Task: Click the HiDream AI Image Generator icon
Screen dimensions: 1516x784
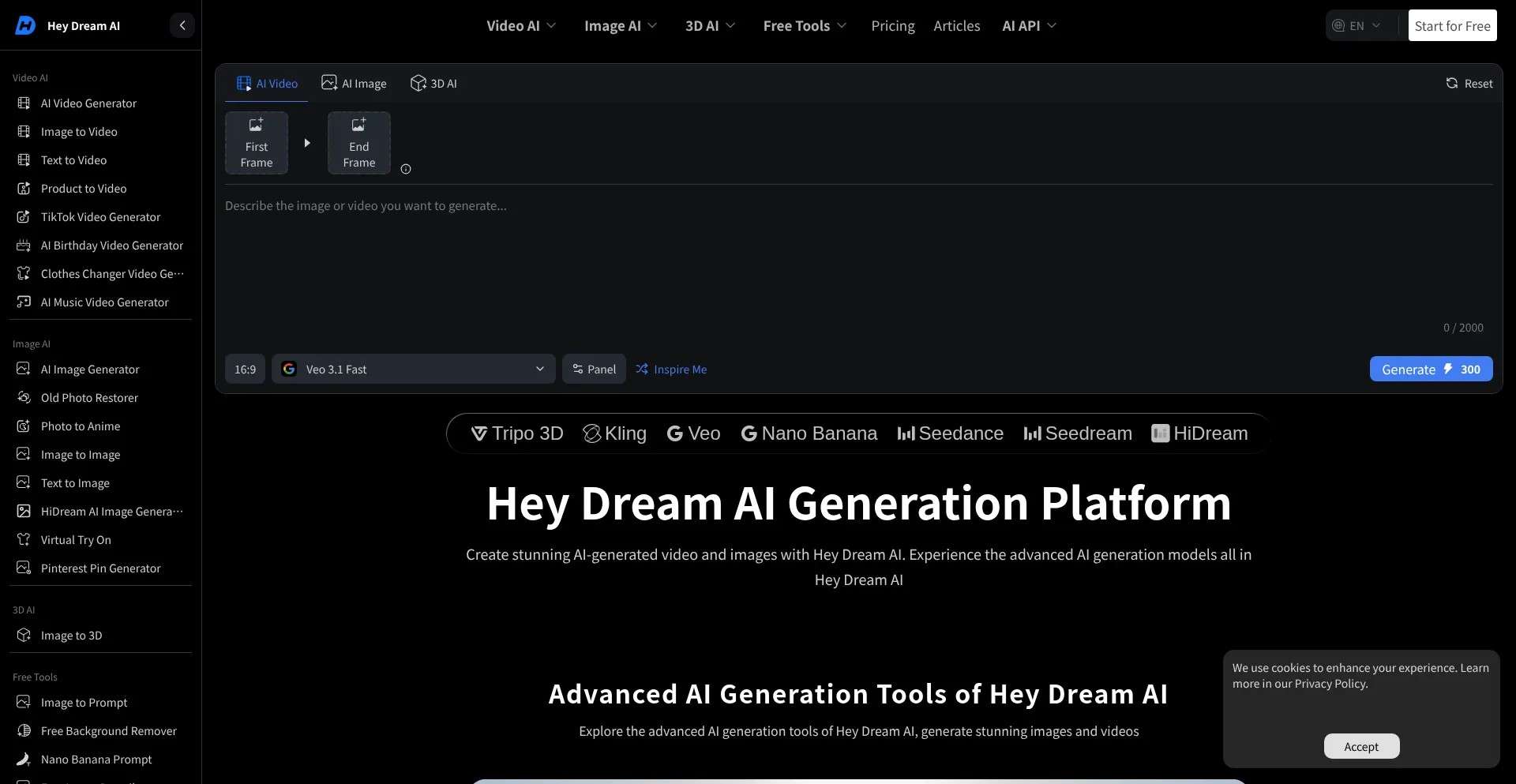Action: click(x=24, y=512)
